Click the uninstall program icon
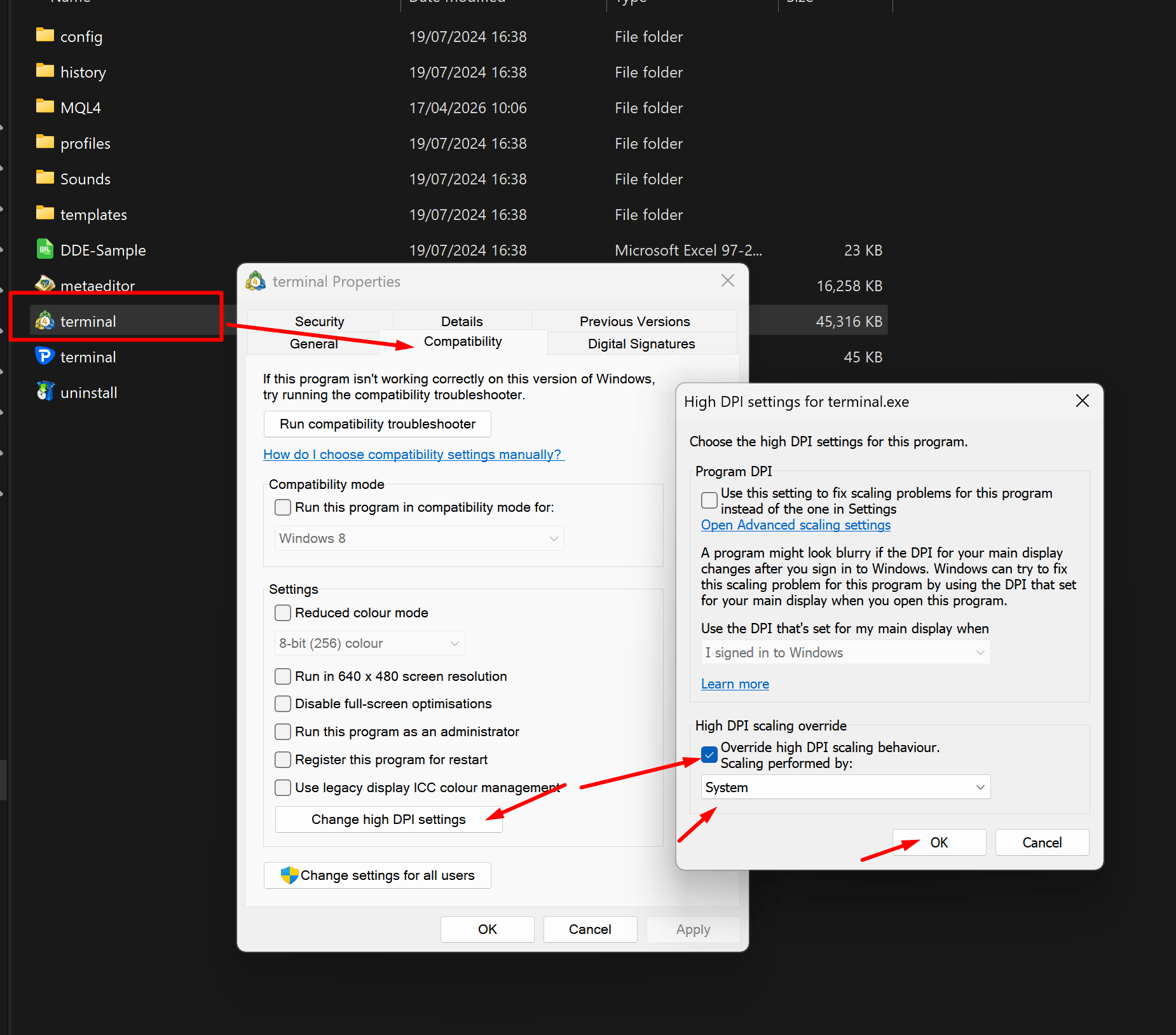Image resolution: width=1176 pixels, height=1035 pixels. pos(45,391)
